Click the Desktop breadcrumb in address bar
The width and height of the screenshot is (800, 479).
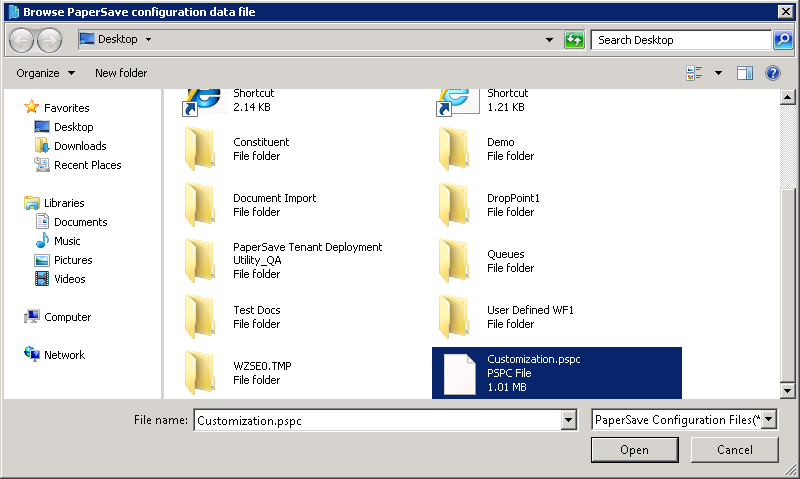coord(117,39)
